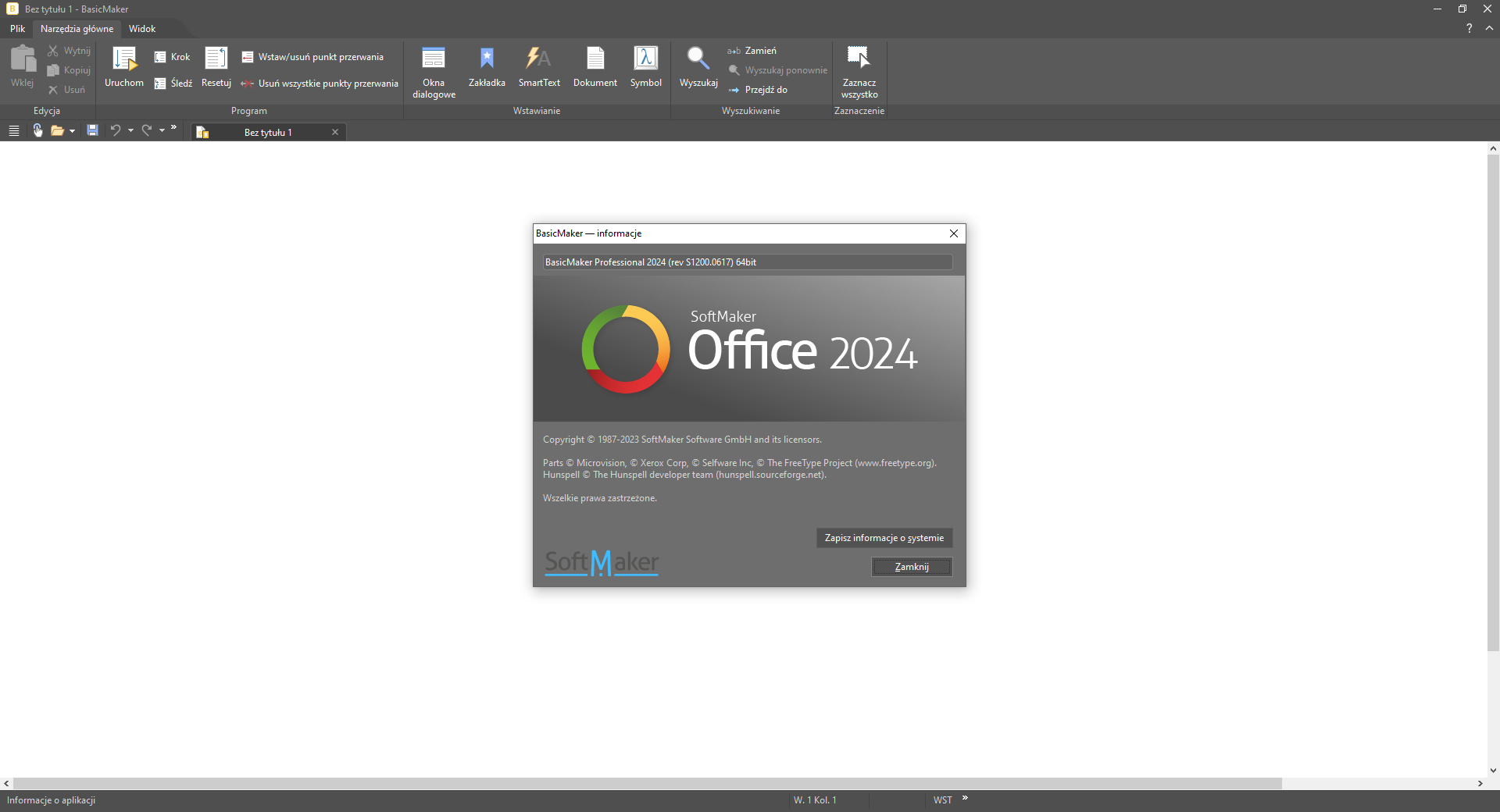This screenshot has width=1500, height=812.
Task: Switch to the Widok ribbon tab
Action: 142,29
